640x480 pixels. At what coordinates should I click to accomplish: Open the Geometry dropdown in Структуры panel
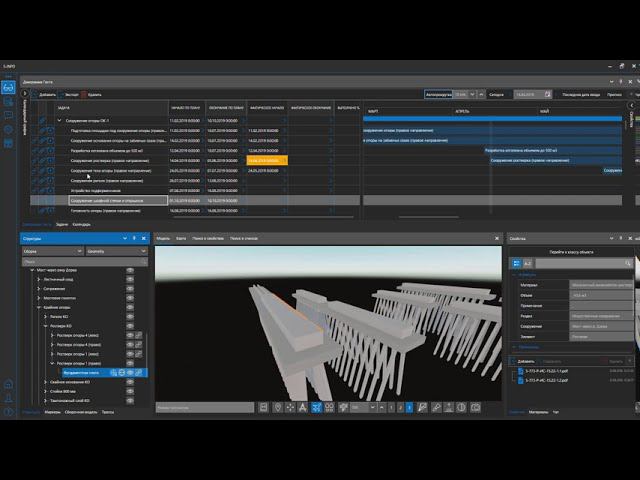pos(117,251)
